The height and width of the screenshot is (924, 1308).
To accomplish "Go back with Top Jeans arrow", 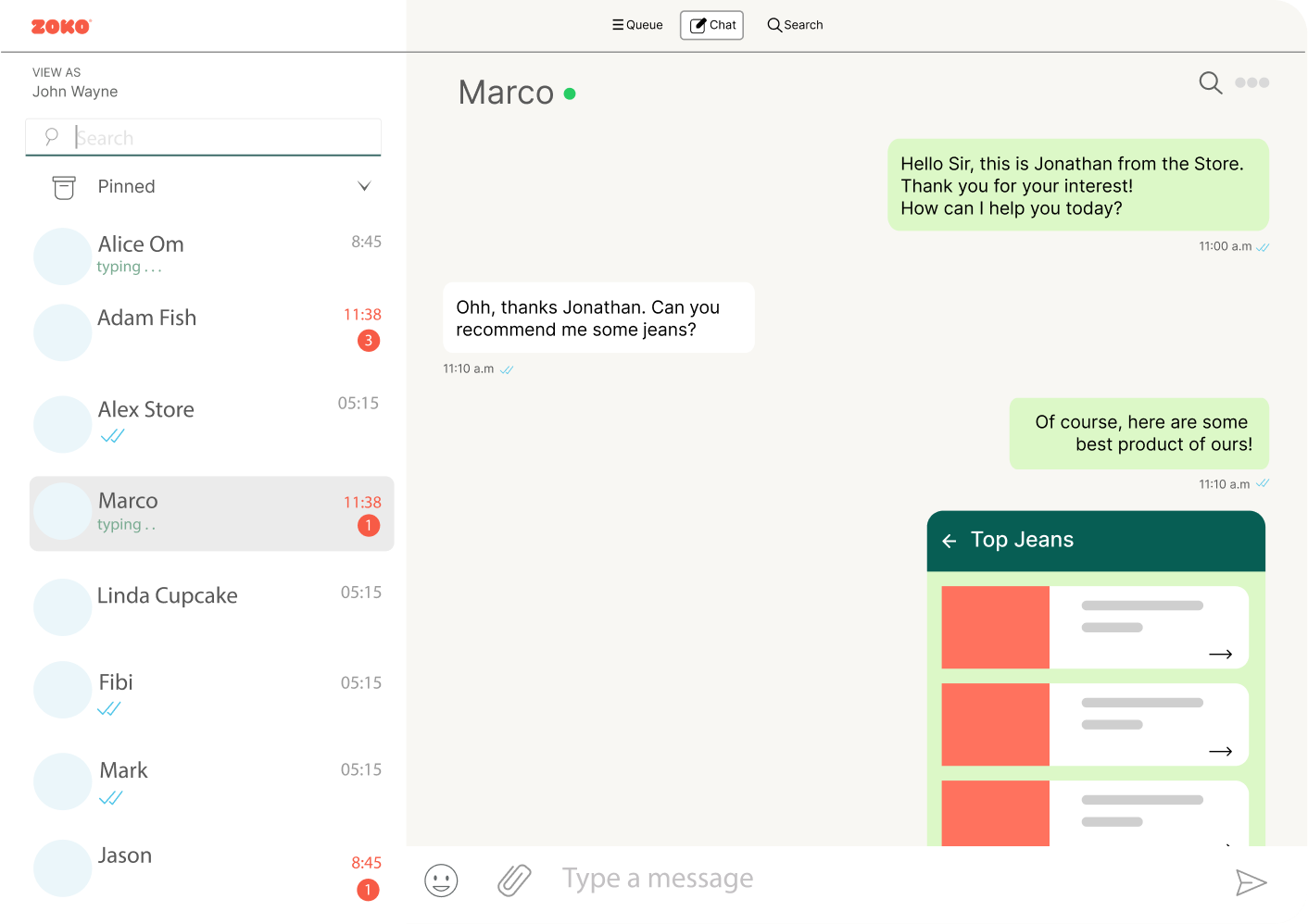I will 949,541.
